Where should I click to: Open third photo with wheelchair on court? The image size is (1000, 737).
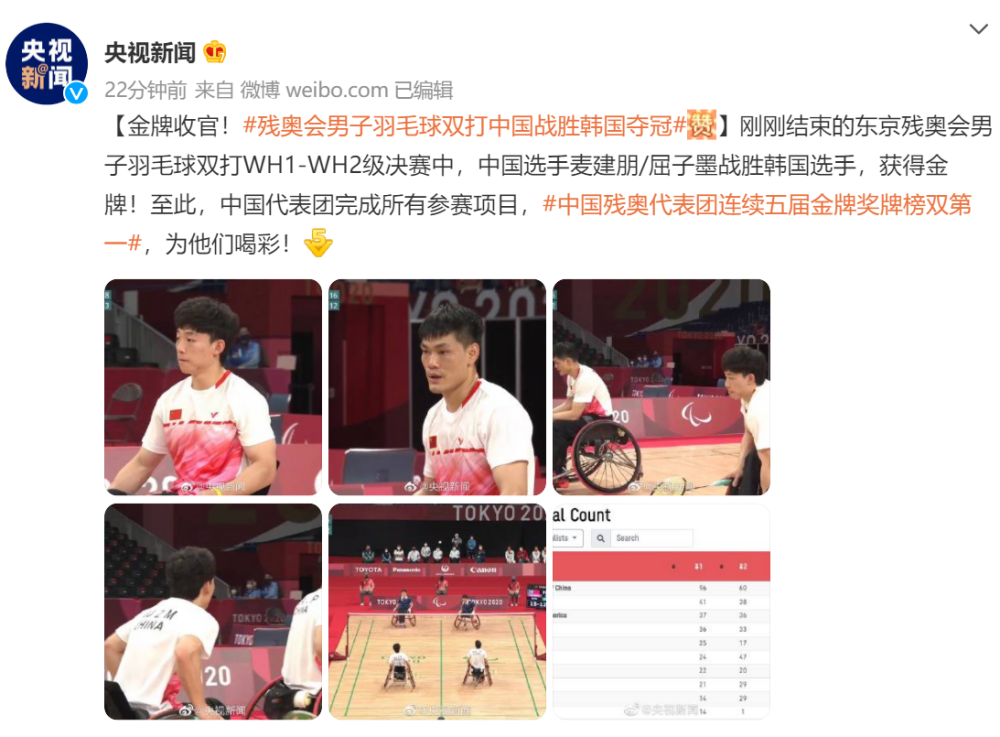(x=661, y=387)
